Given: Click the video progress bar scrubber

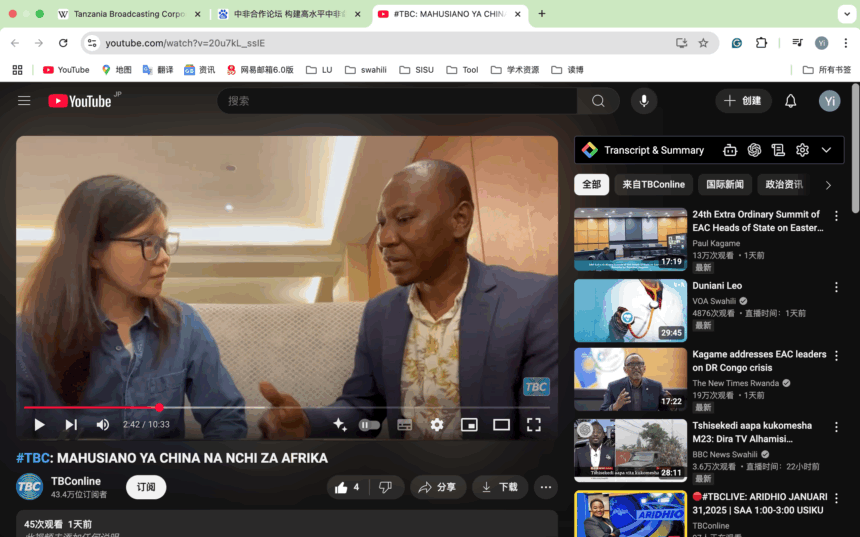Looking at the screenshot, I should (159, 408).
